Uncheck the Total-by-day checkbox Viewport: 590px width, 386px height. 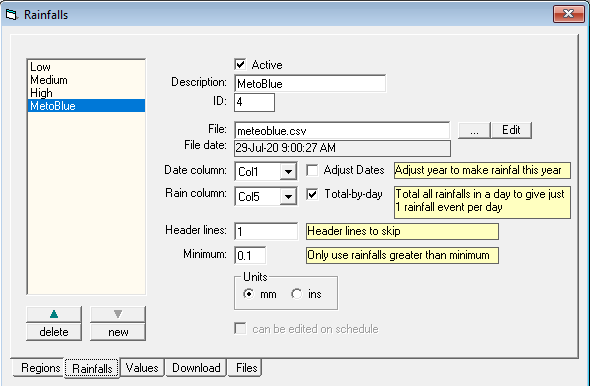coord(312,194)
